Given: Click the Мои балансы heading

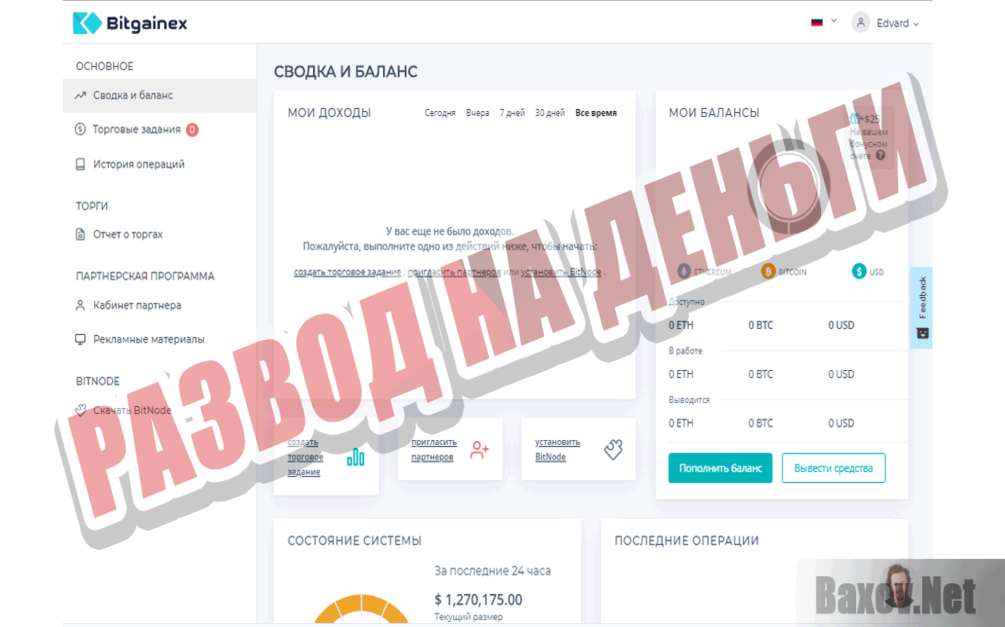Looking at the screenshot, I should click(714, 113).
